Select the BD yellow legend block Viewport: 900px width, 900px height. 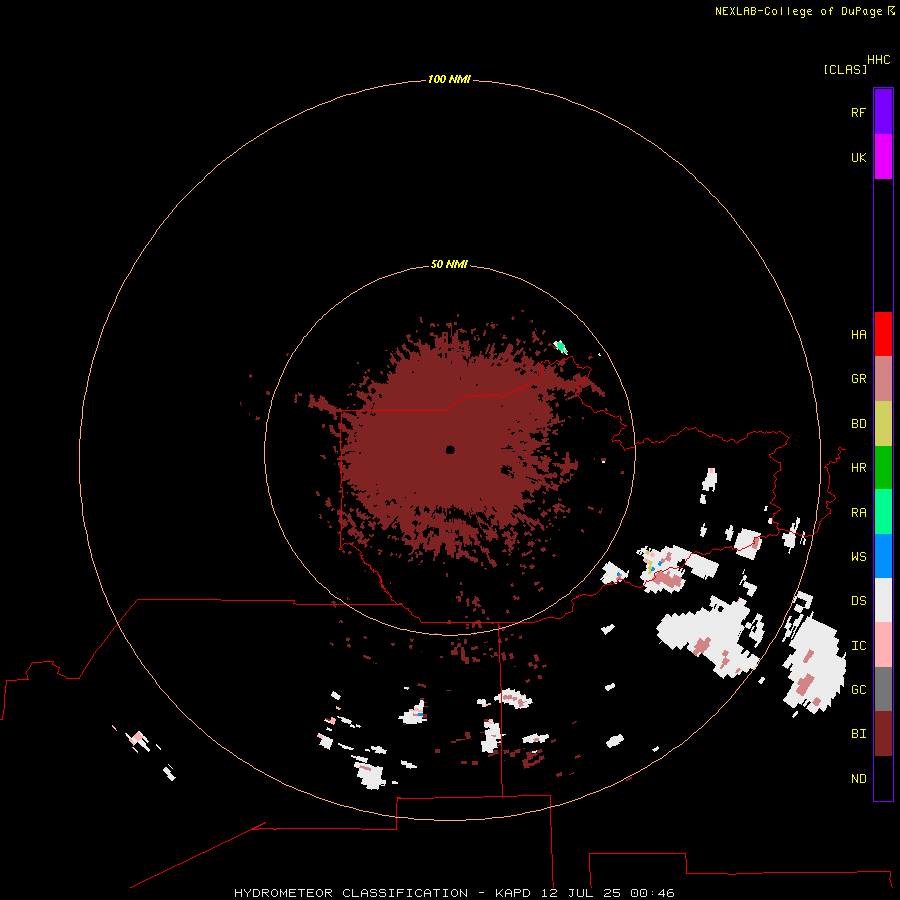[883, 424]
